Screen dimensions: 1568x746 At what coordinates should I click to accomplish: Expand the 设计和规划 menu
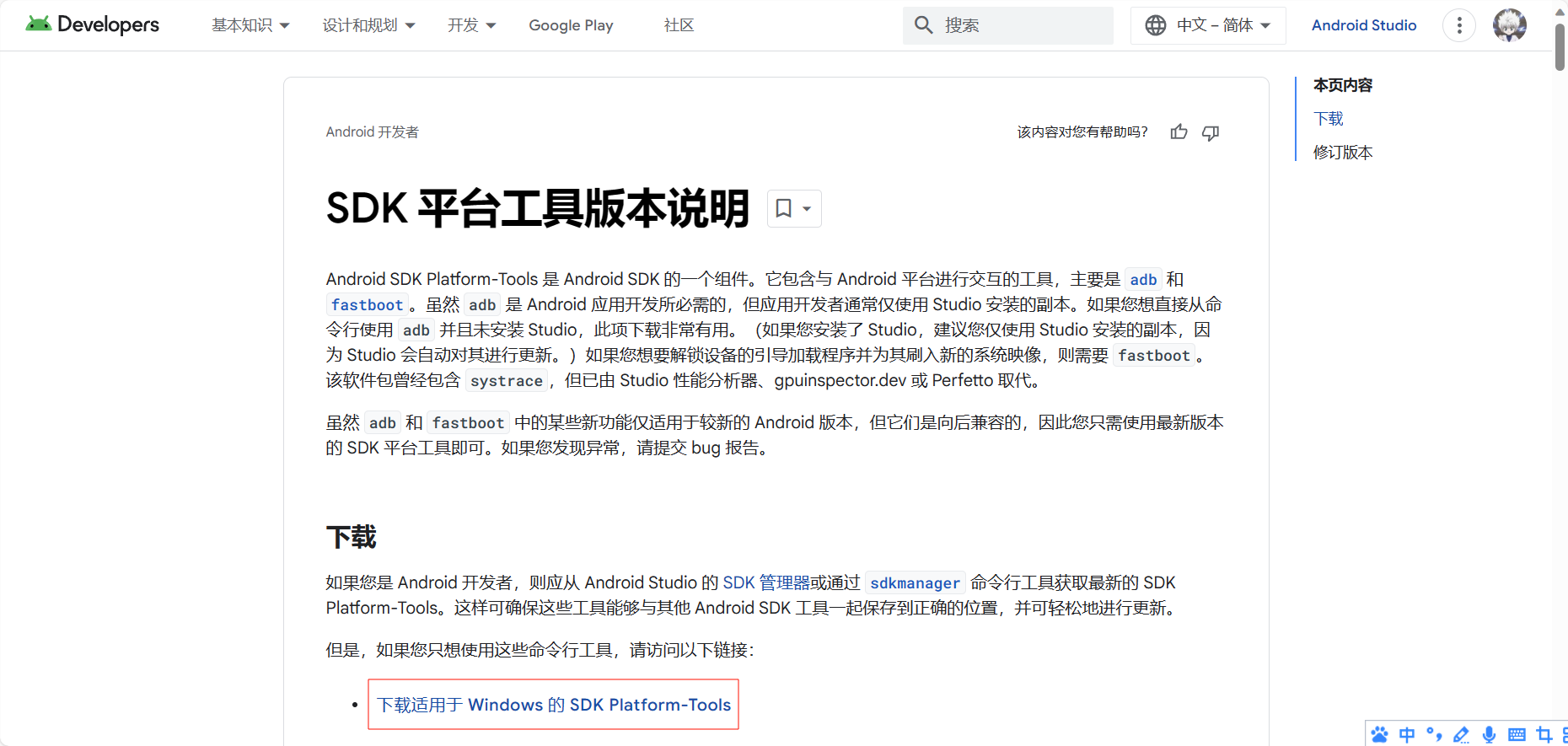pos(368,25)
